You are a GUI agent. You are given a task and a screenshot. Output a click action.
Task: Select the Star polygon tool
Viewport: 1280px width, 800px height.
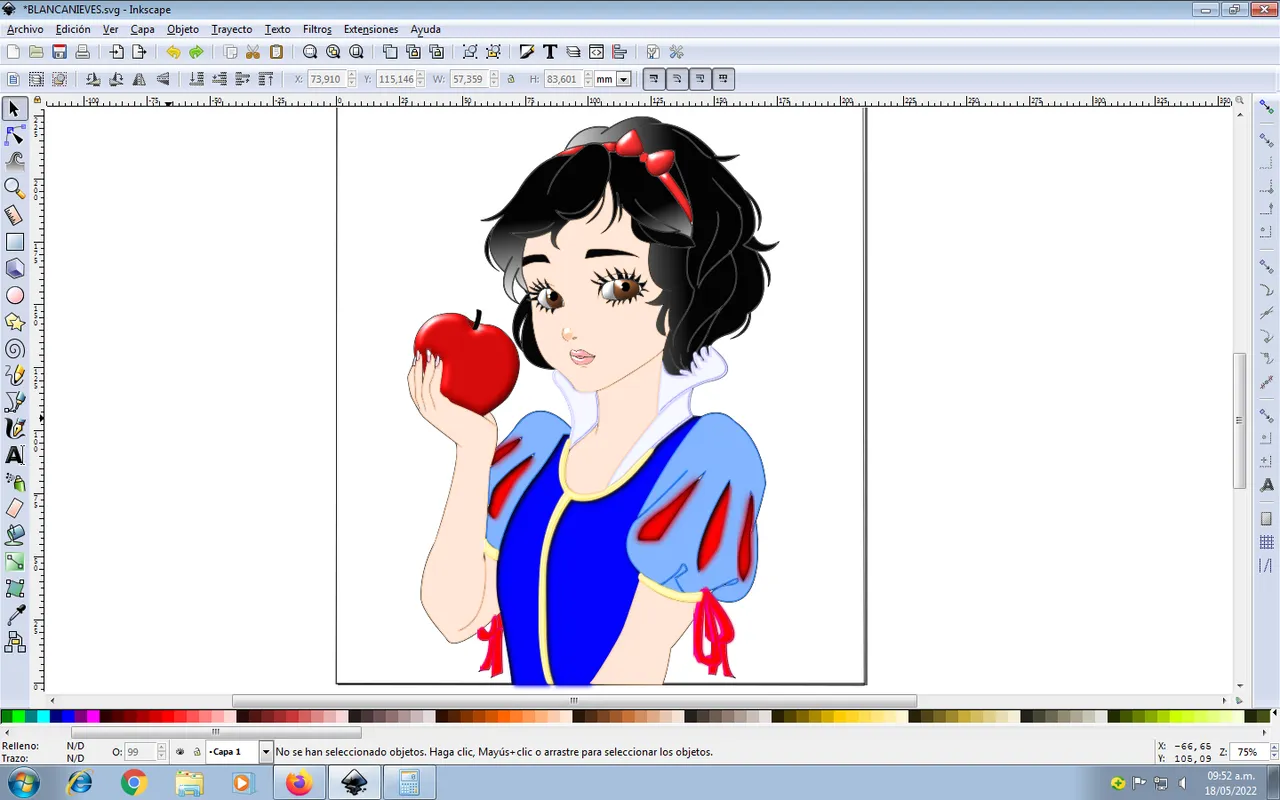click(15, 322)
